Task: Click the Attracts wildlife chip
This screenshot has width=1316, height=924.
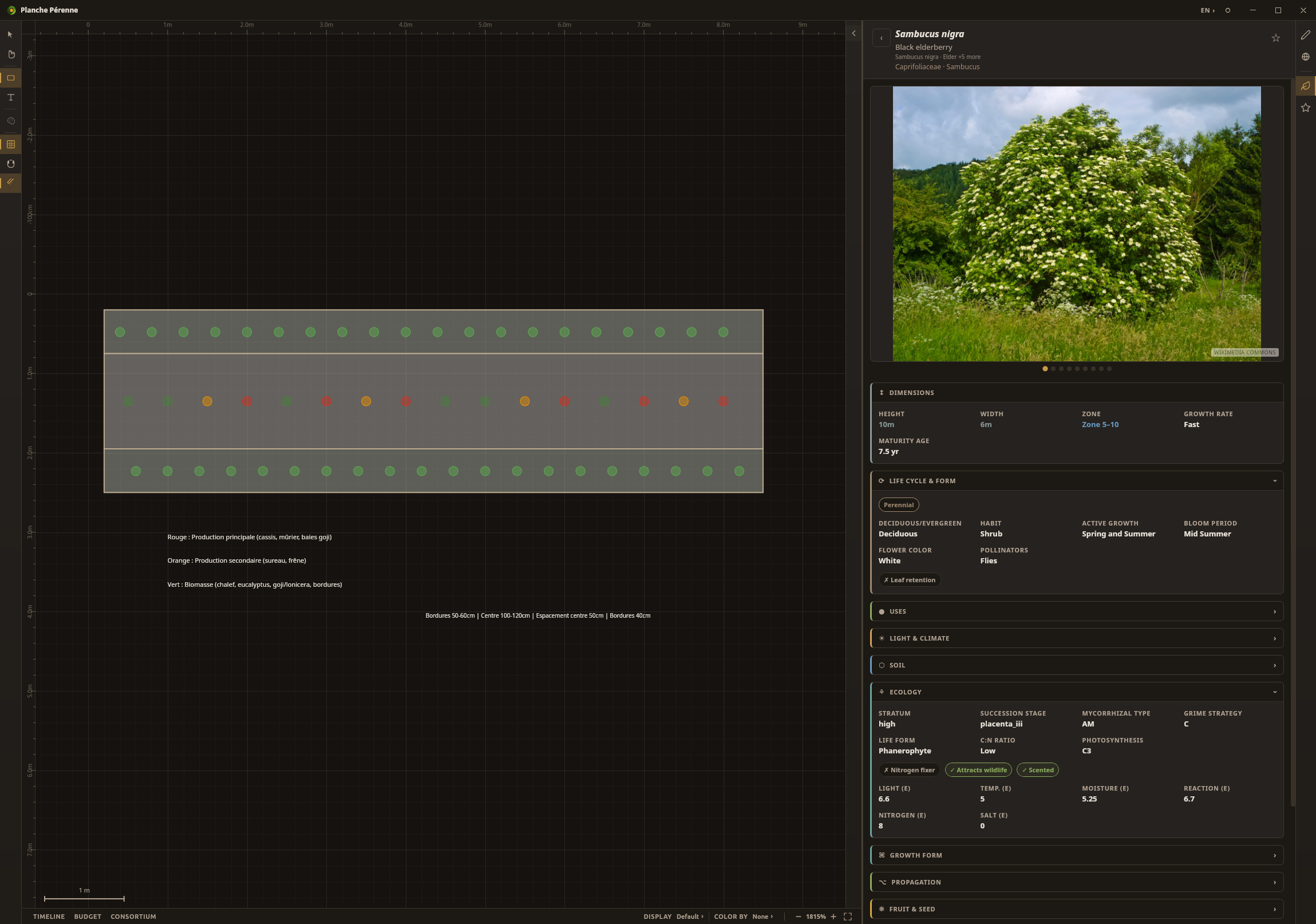Action: (978, 771)
